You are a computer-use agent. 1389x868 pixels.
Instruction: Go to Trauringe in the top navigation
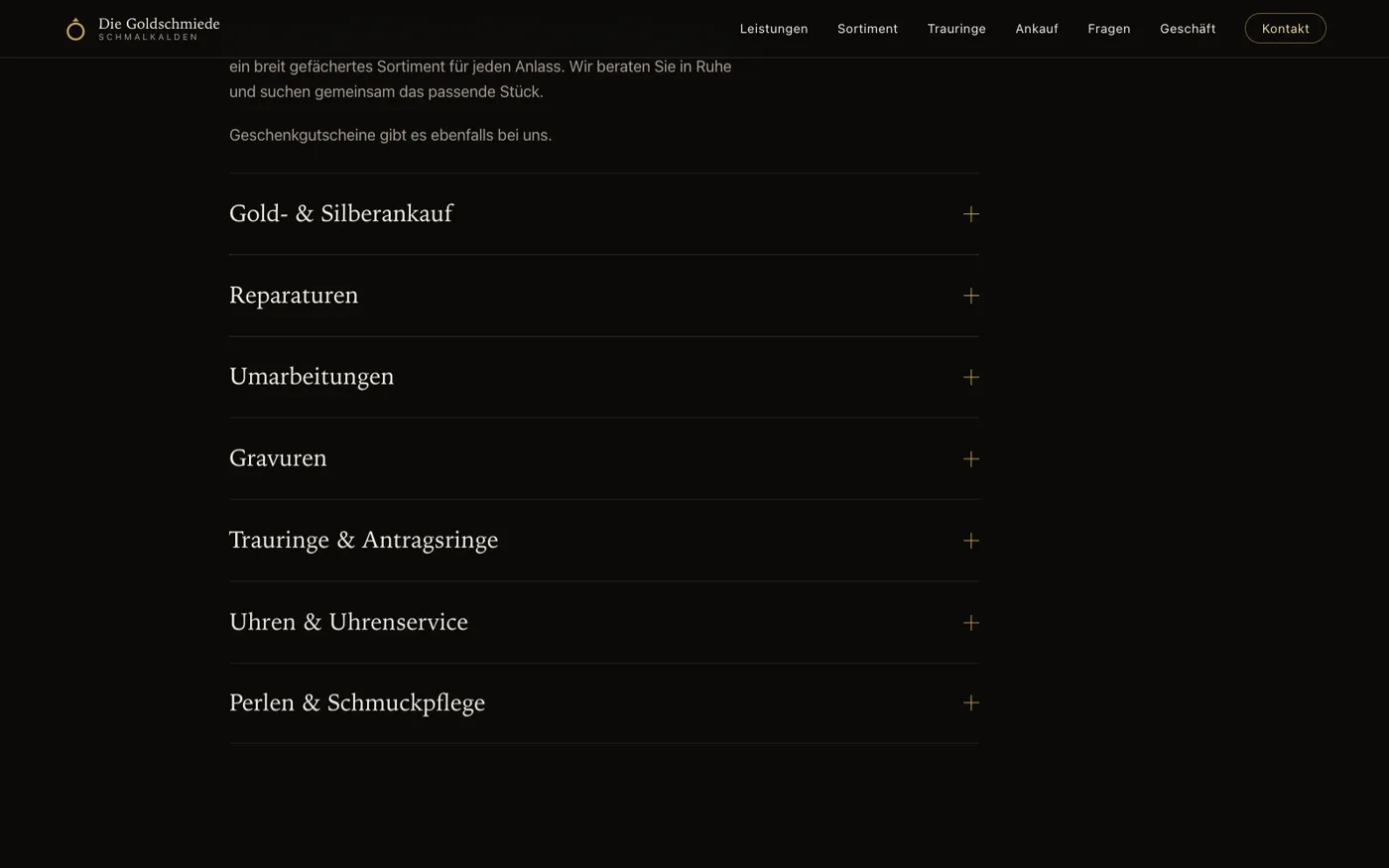(956, 29)
